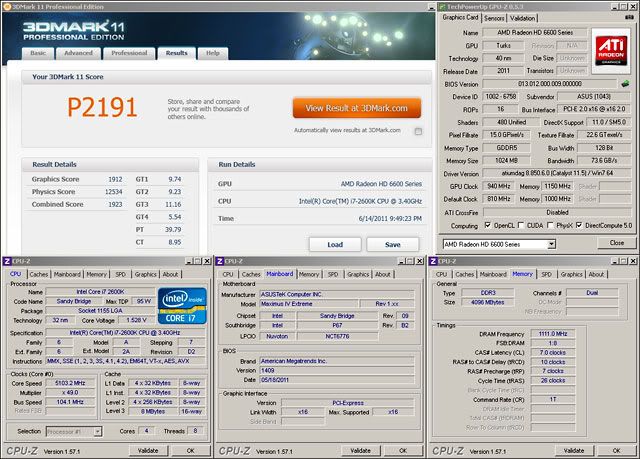Click the Physics Score value 12534
Viewport: 640px width, 459px height.
[x=113, y=192]
